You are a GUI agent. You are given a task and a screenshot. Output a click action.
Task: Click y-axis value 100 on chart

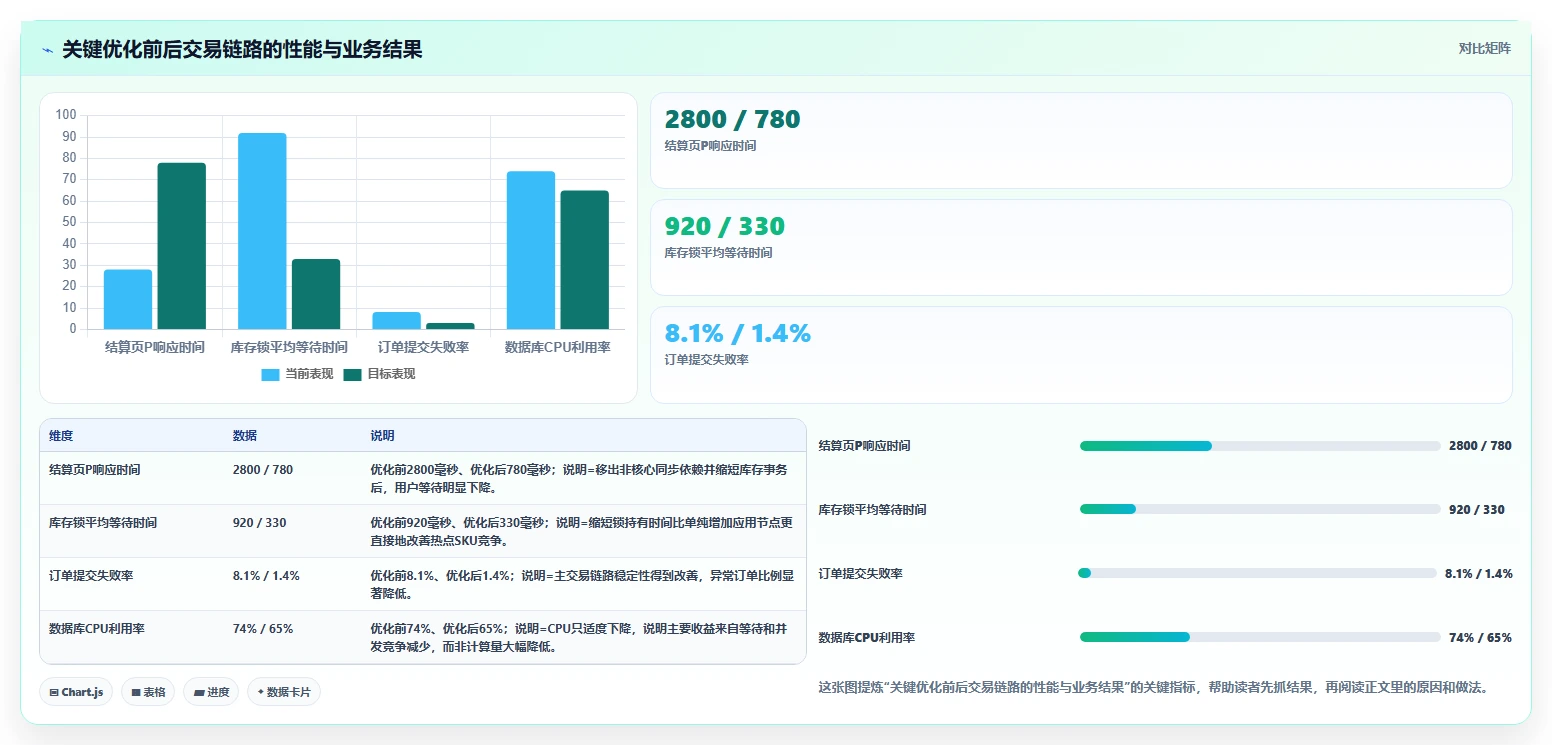point(66,115)
